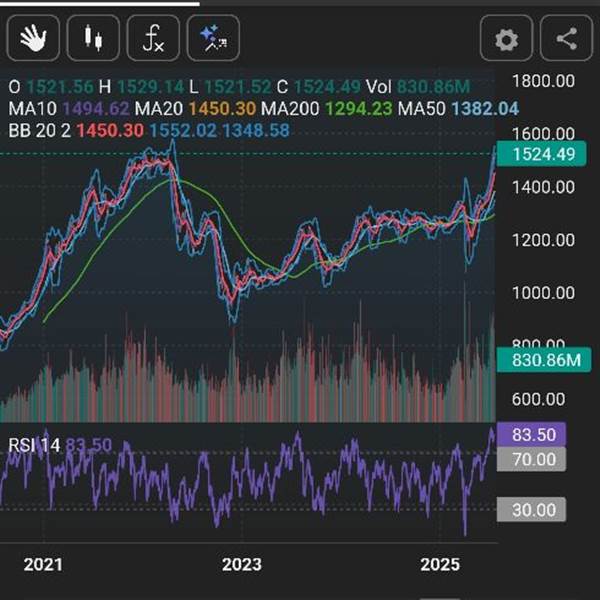Select the hand pan tool
The width and height of the screenshot is (600, 600).
click(33, 38)
